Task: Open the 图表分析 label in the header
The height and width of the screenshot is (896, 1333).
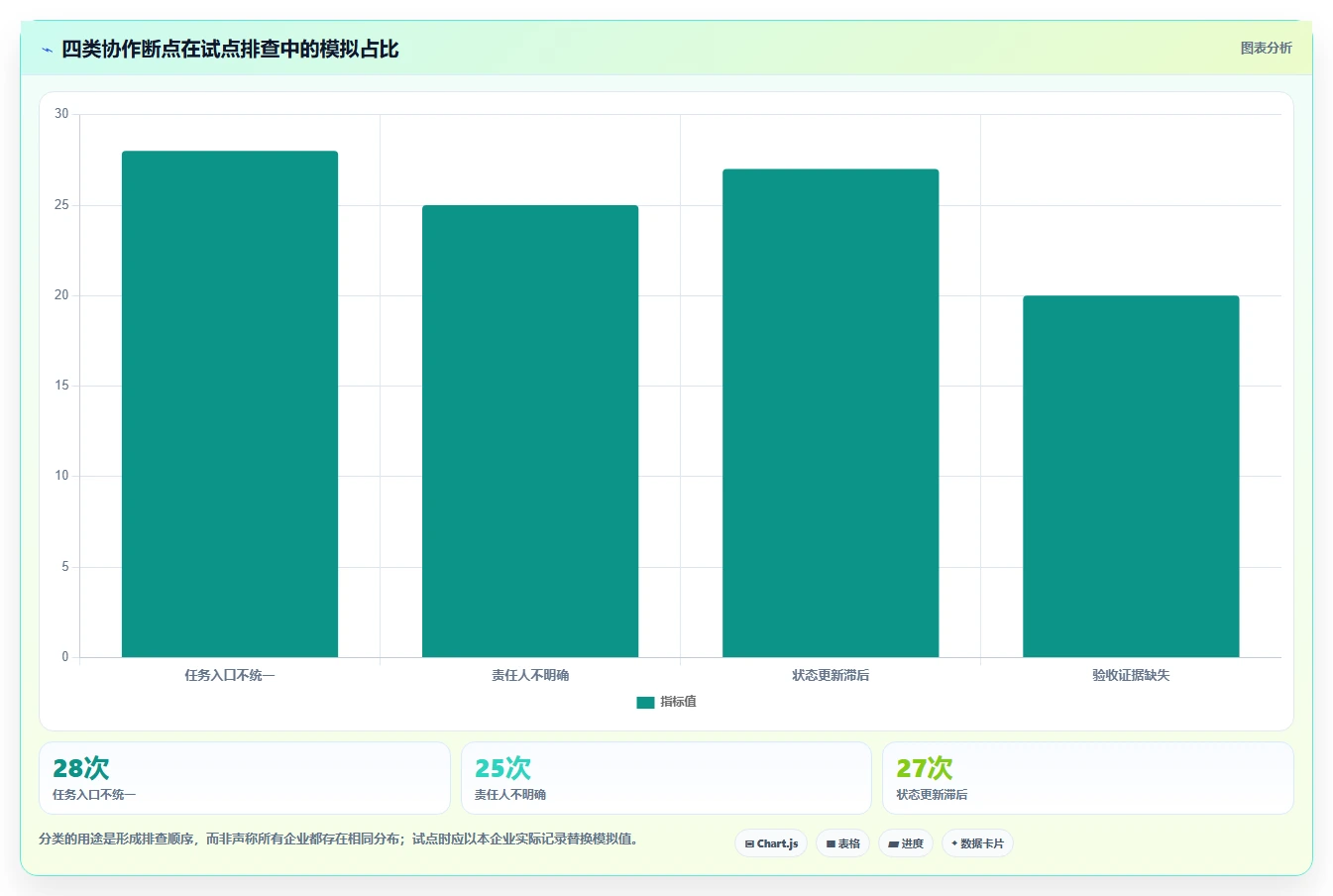Action: pyautogui.click(x=1266, y=48)
